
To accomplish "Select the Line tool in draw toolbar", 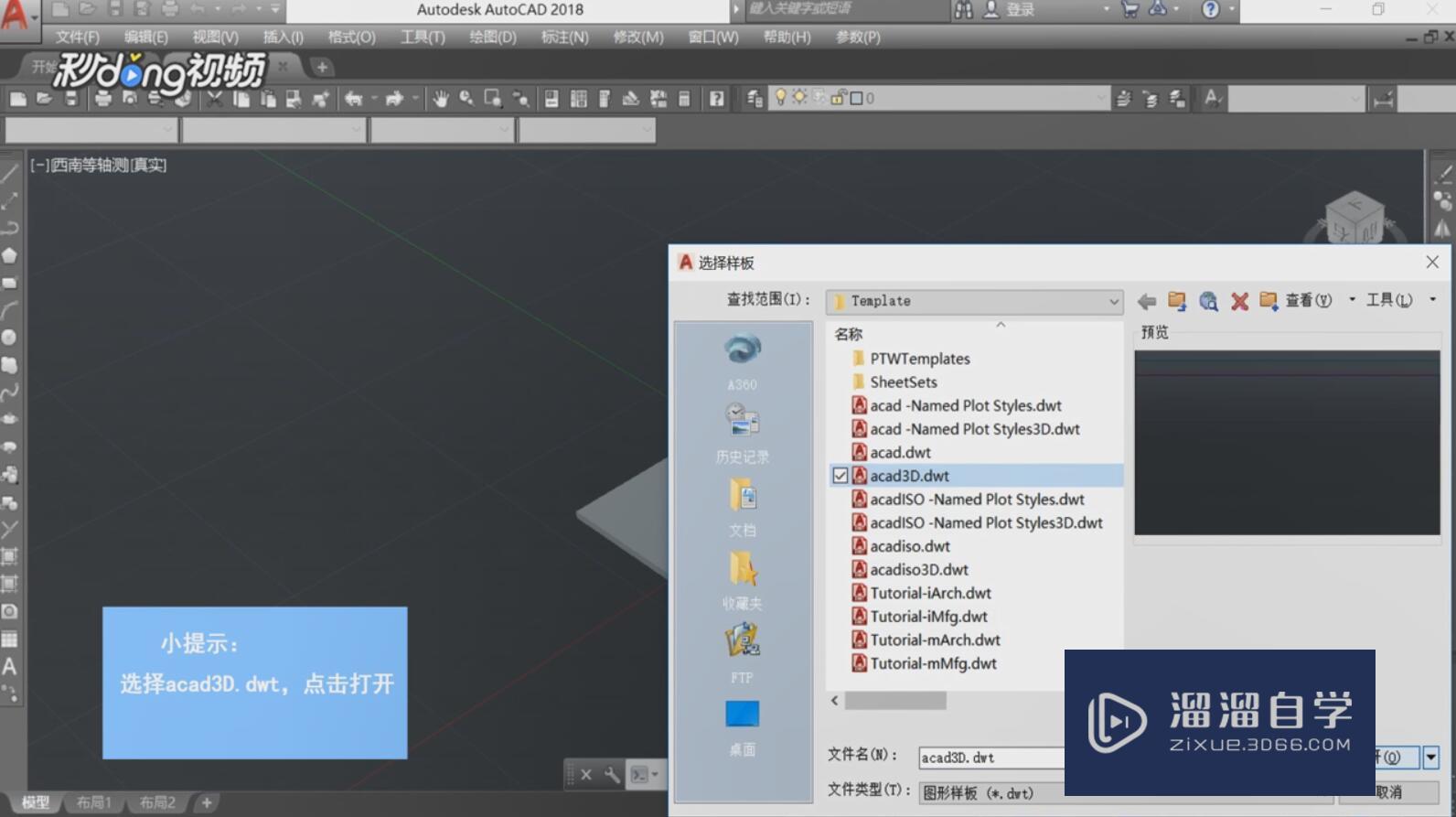I will 10,173.
